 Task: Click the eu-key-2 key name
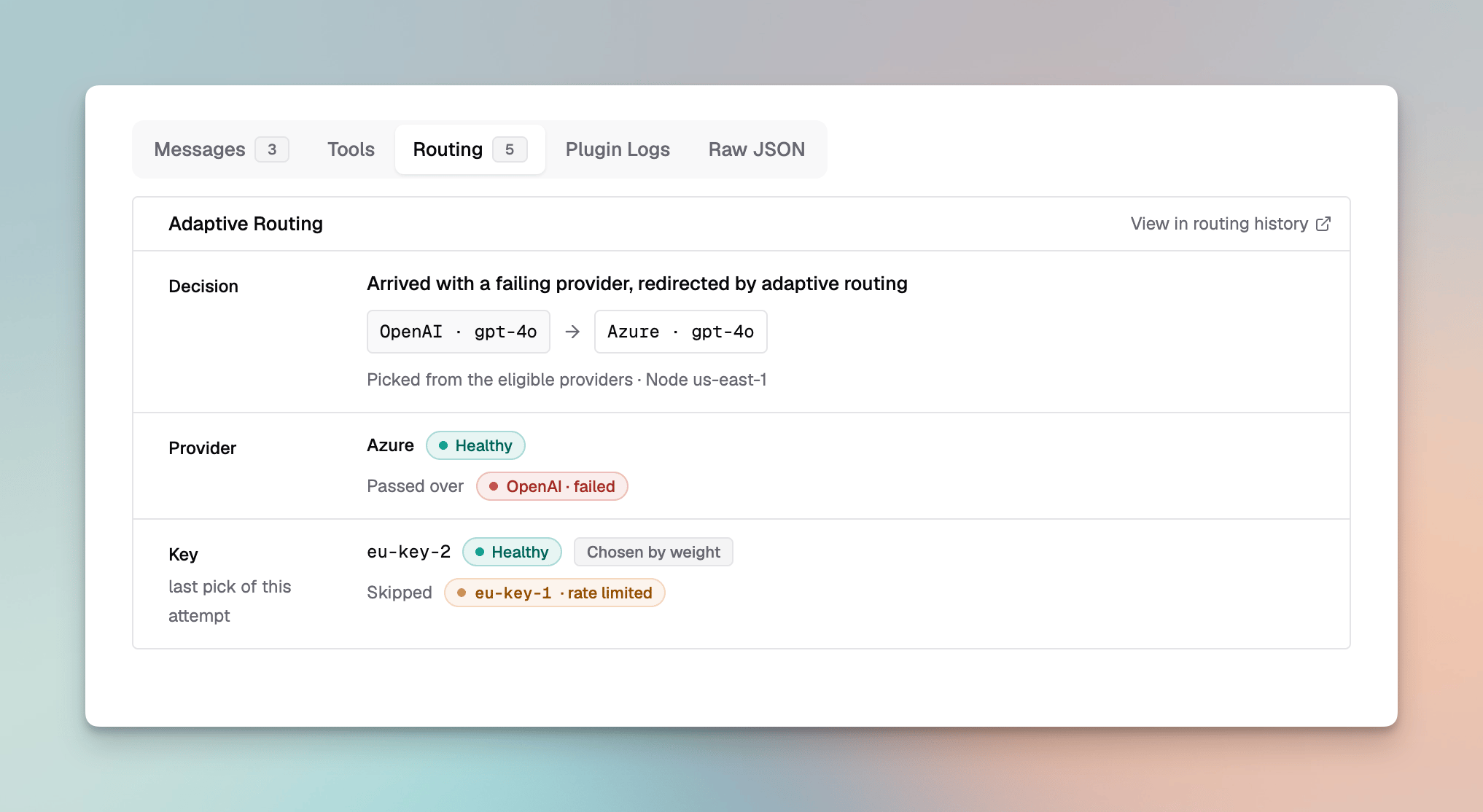pyautogui.click(x=408, y=552)
